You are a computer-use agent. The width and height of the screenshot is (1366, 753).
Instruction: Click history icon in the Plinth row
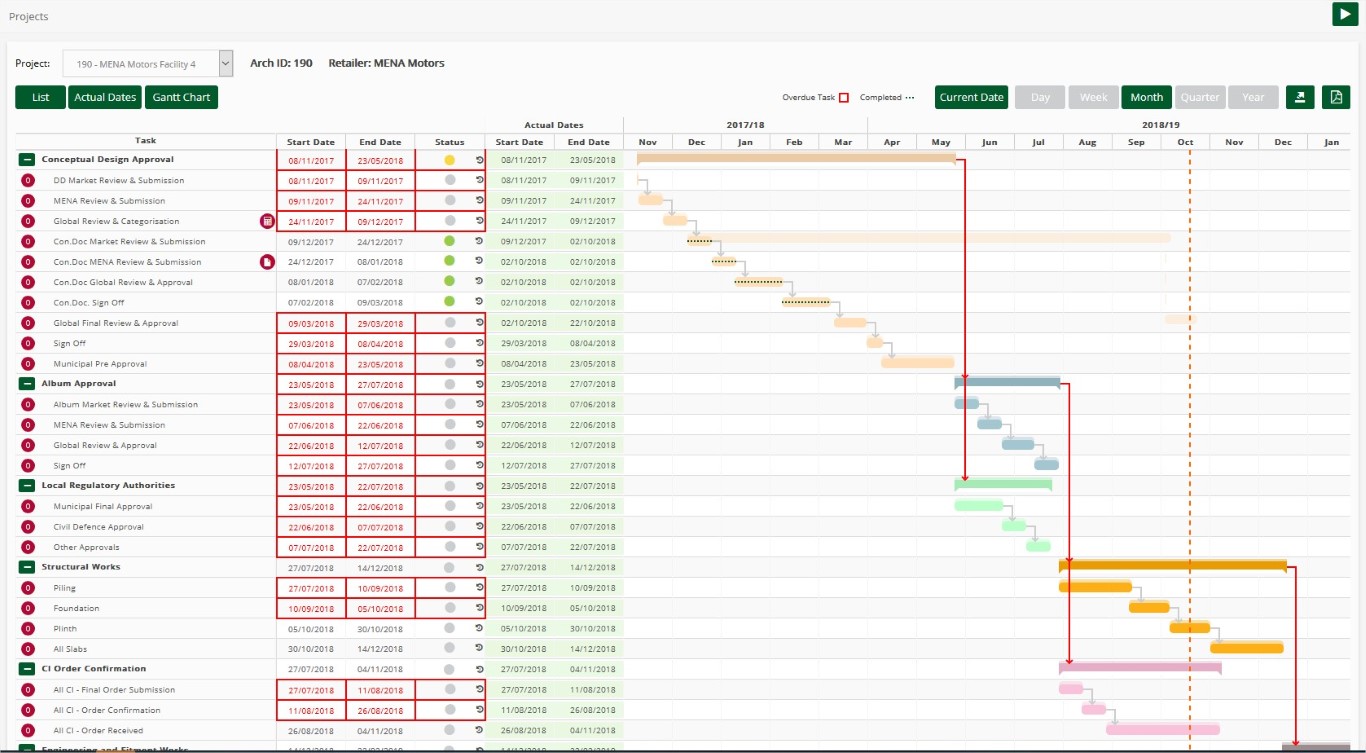pyautogui.click(x=479, y=628)
